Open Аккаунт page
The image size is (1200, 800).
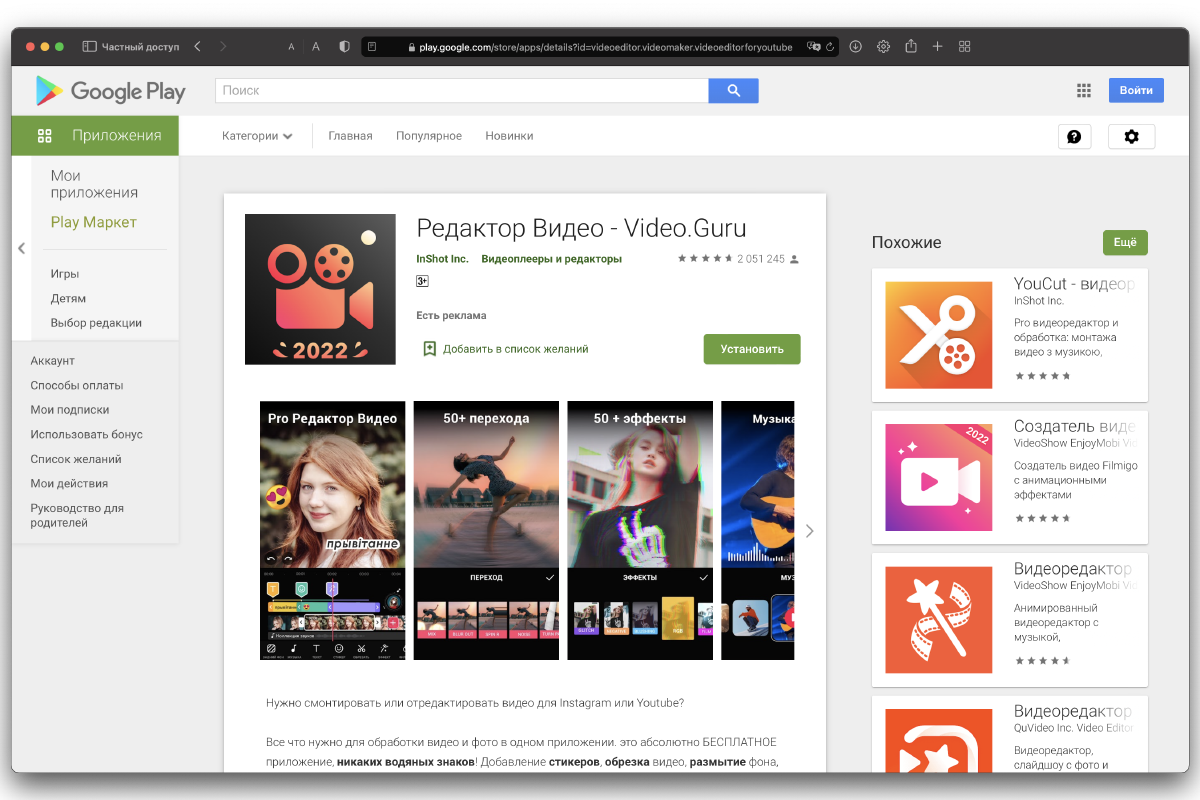52,361
